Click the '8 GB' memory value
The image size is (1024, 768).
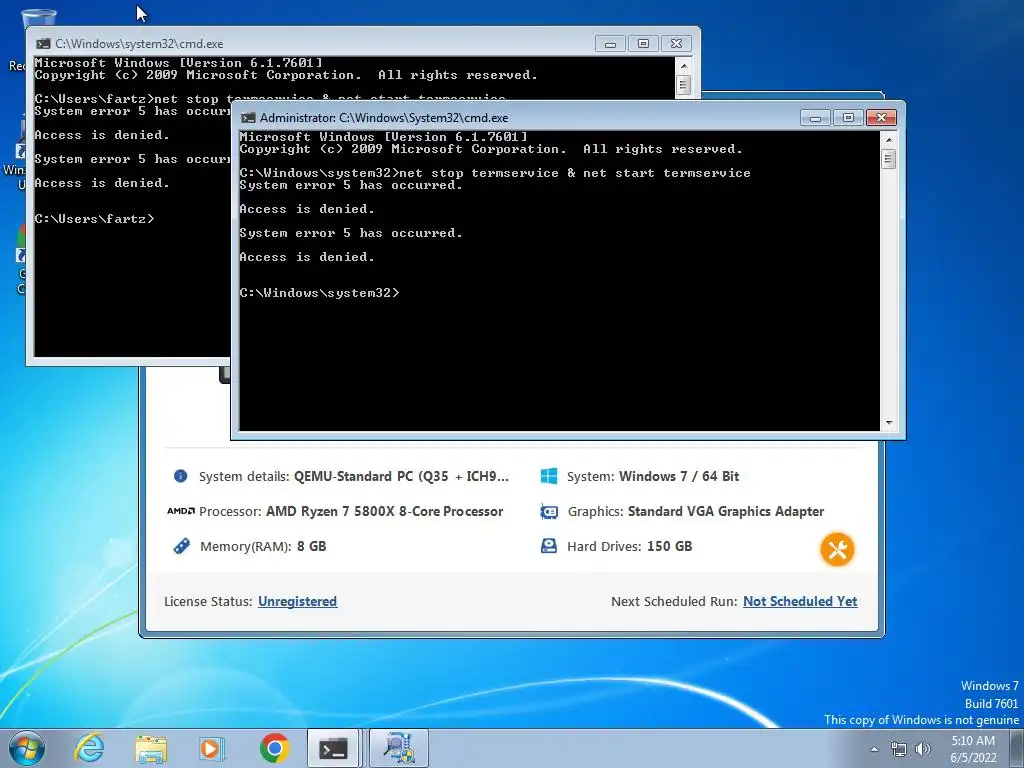click(312, 546)
